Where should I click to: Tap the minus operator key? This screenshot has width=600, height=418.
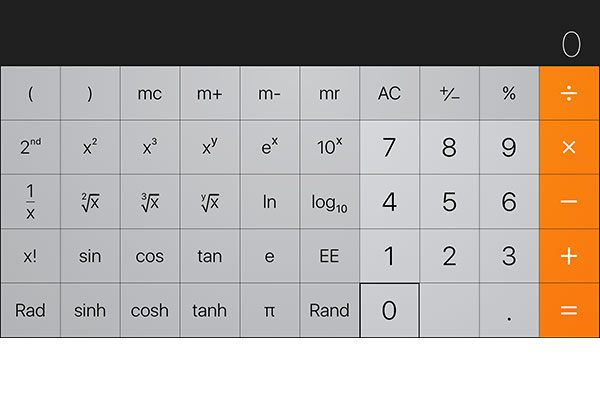(x=569, y=202)
